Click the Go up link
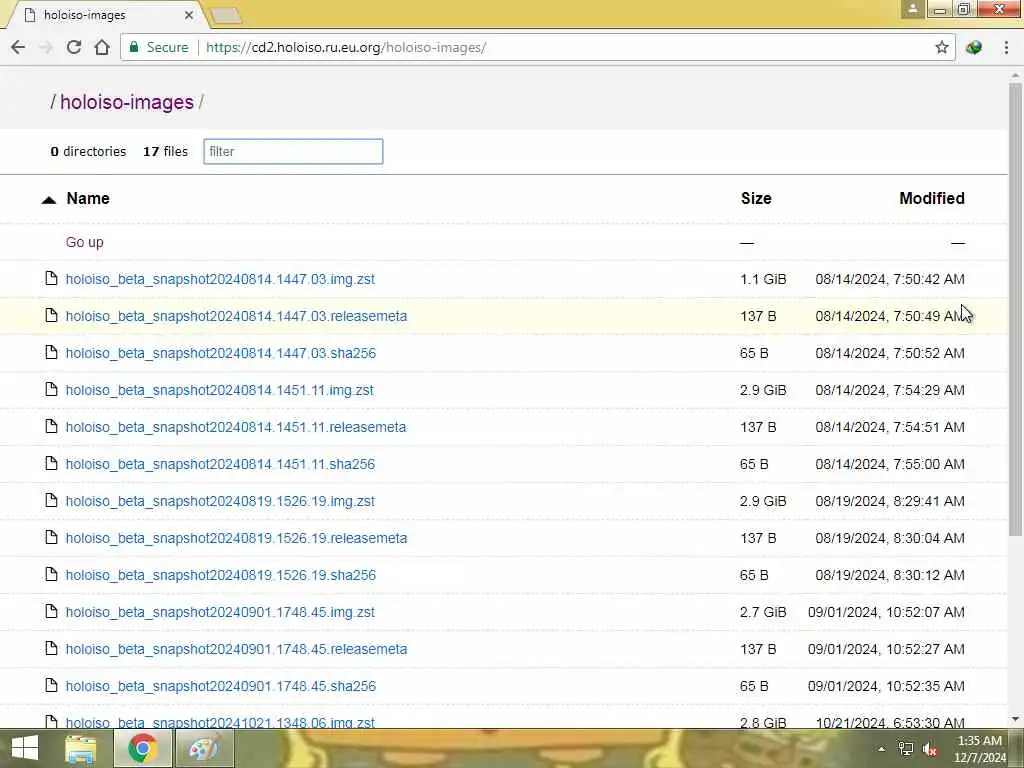The width and height of the screenshot is (1024, 768). click(84, 242)
